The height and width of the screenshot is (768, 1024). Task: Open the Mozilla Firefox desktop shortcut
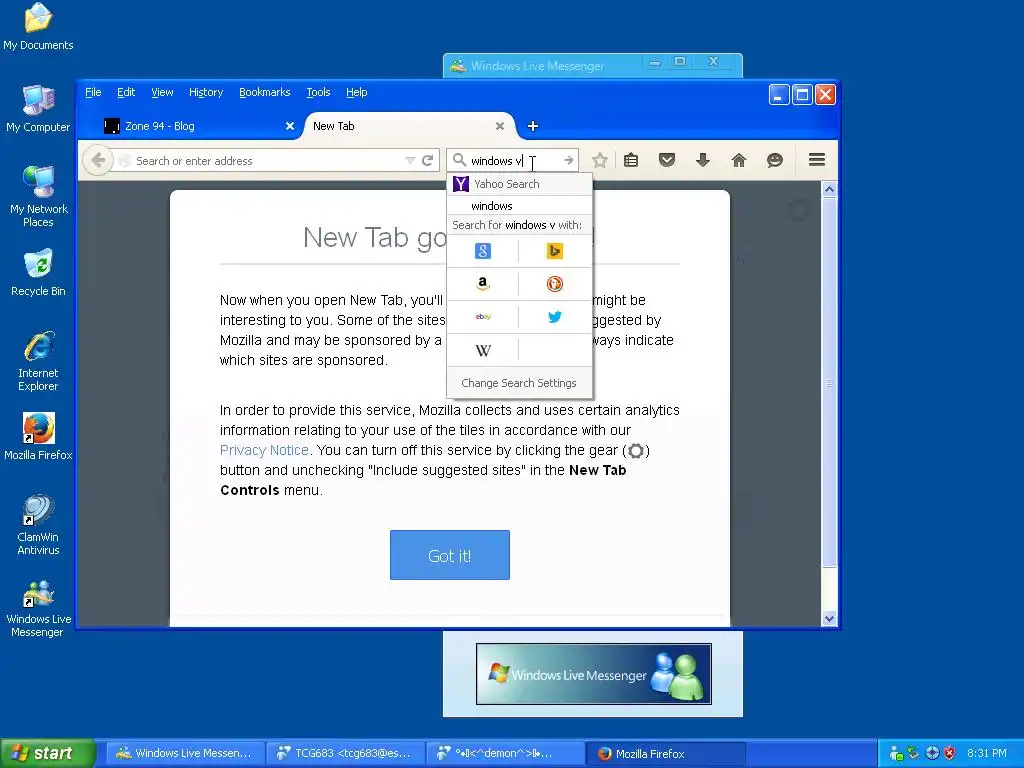[38, 437]
